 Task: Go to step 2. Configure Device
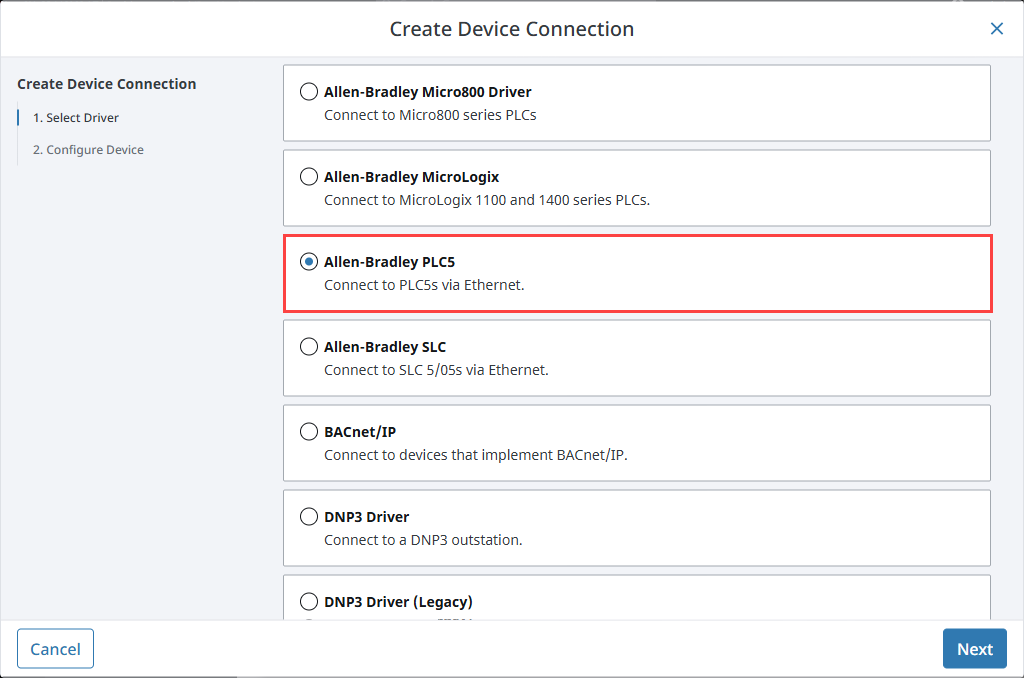click(x=88, y=150)
